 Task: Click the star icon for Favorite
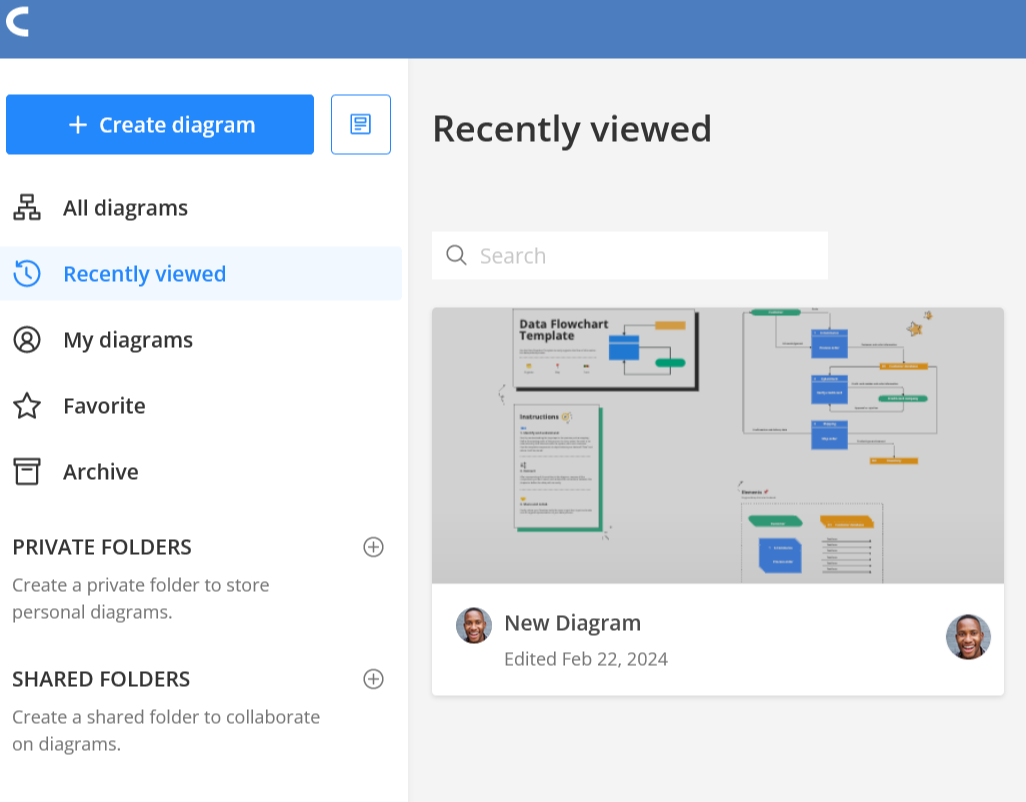point(27,406)
